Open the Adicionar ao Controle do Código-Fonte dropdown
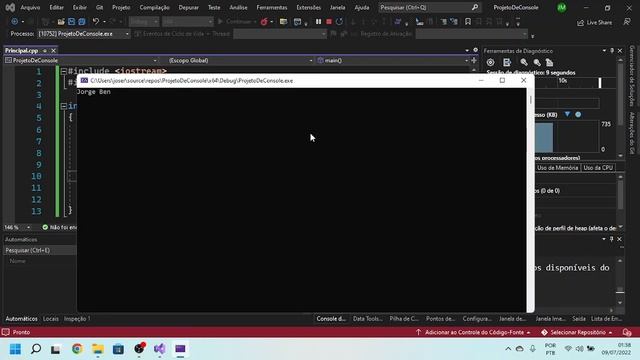The image size is (640, 360). [473, 332]
